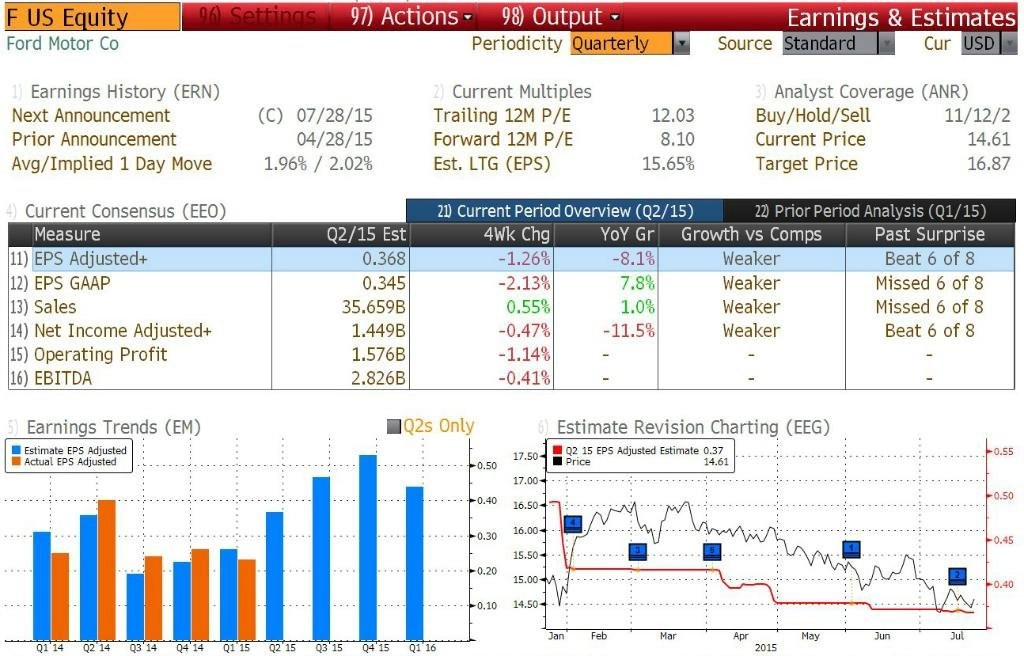Click the Est. LTG (EPS) value 15.65%

[668, 163]
